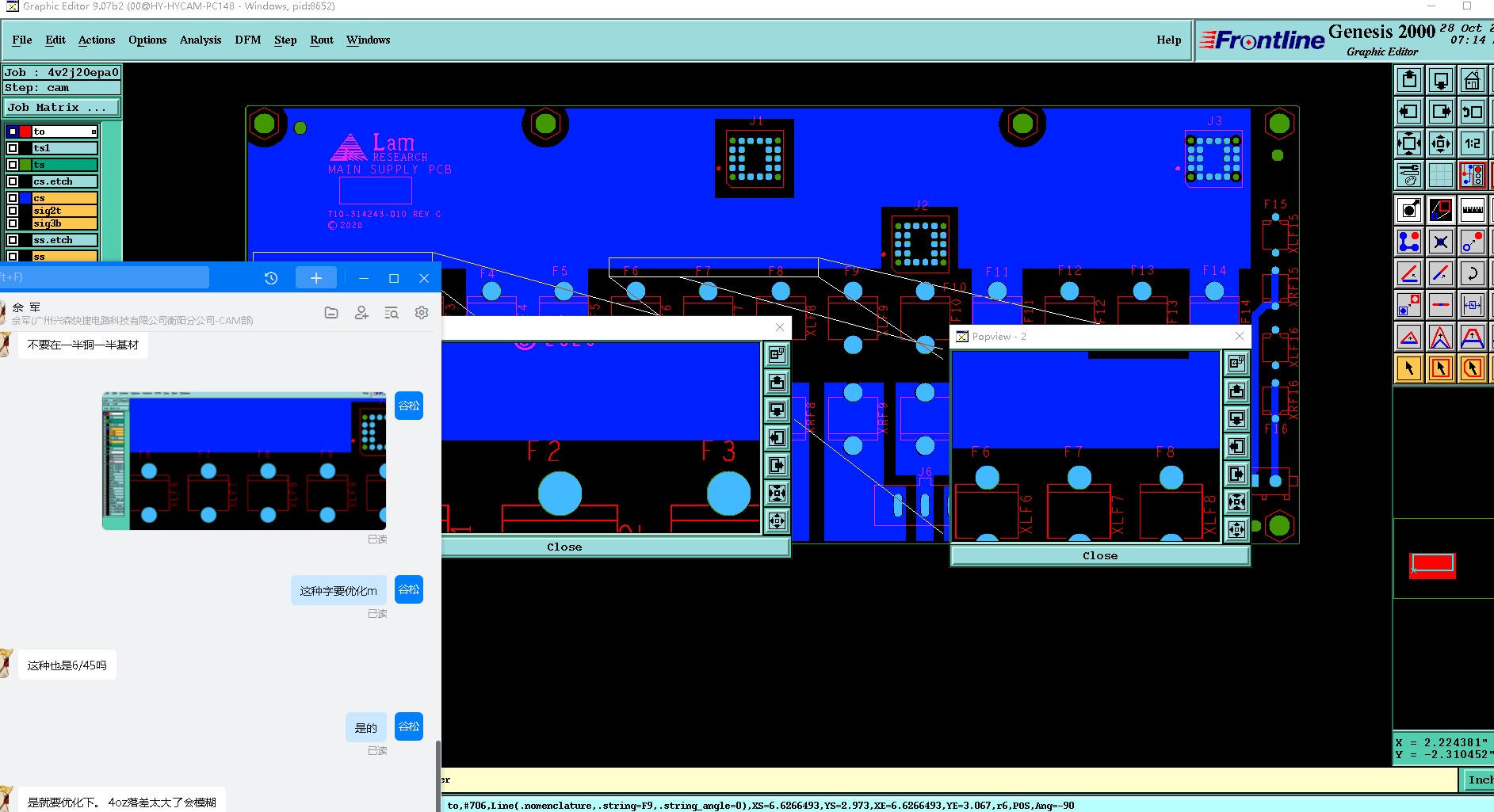Toggle the cs.etch layer checkbox
The height and width of the screenshot is (812, 1494).
(13, 181)
